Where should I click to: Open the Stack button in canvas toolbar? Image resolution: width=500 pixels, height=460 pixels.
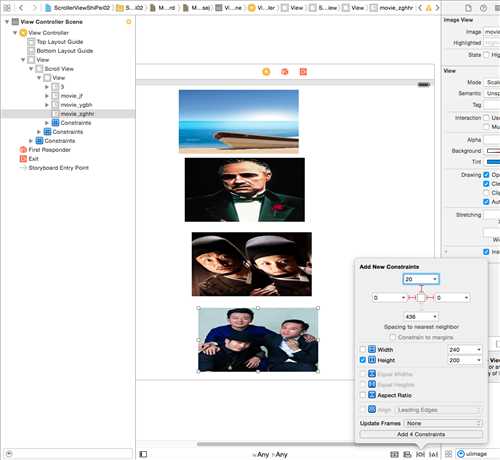(394, 454)
